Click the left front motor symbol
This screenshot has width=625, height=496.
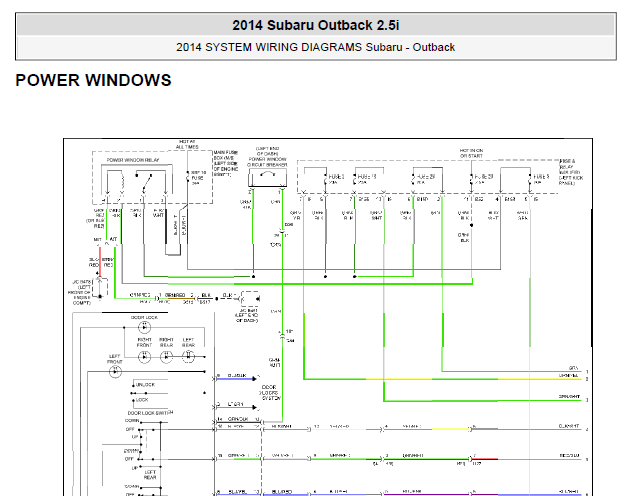click(115, 372)
